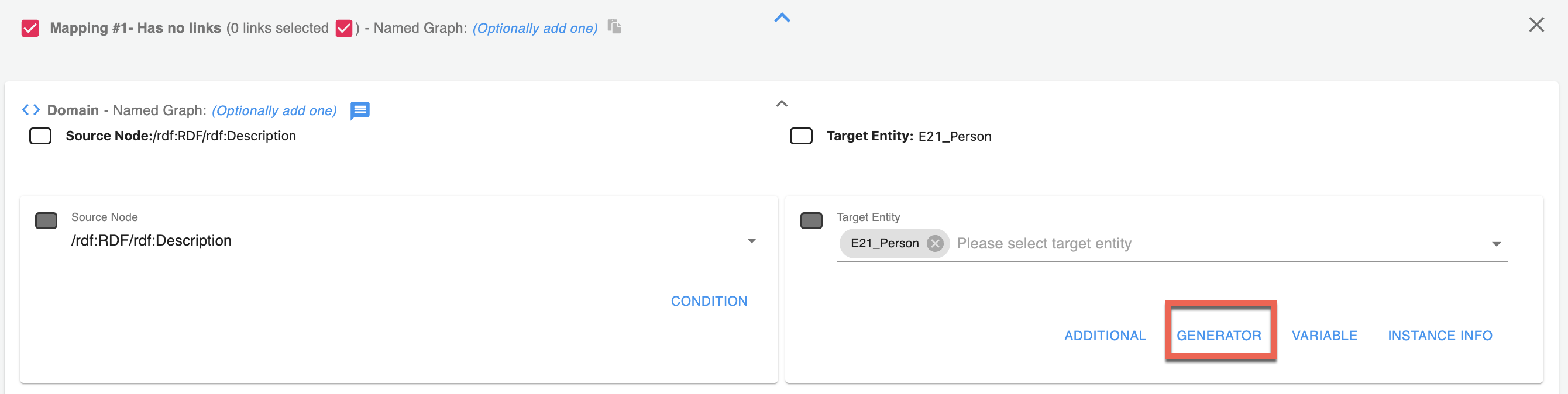
Task: Click the Domain code brackets icon
Action: (x=31, y=110)
